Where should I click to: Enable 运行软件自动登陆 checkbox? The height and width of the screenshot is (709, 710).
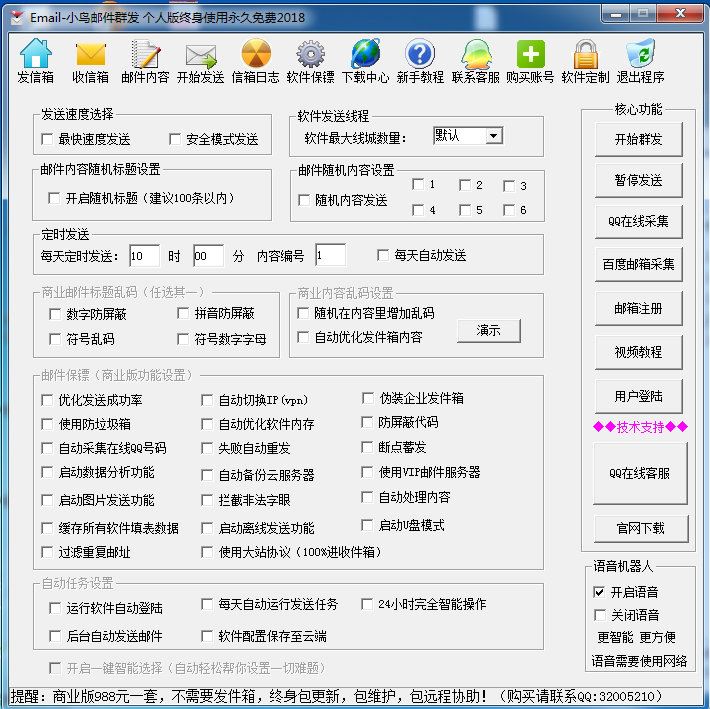(x=55, y=608)
